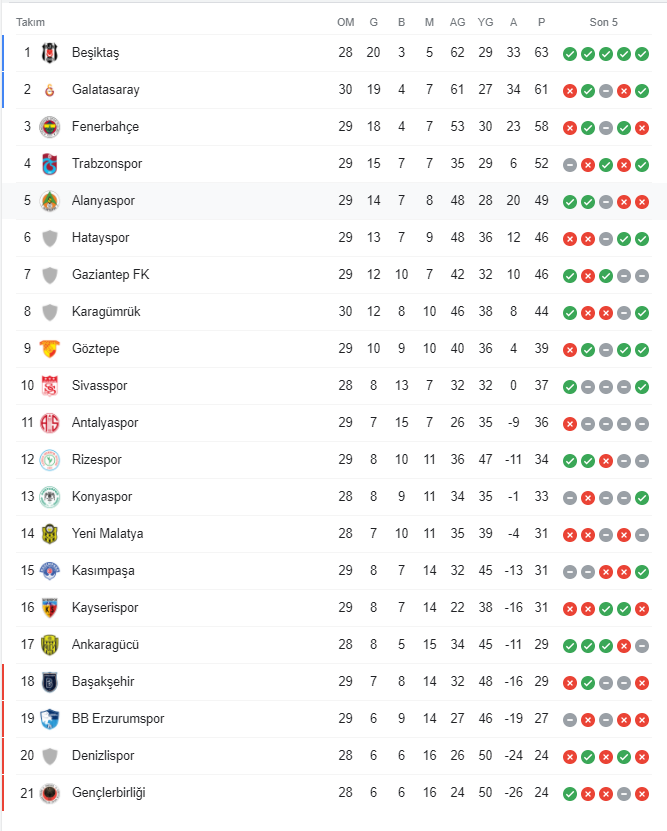Click the OM column header
Viewport: 667px width, 831px height.
point(346,22)
